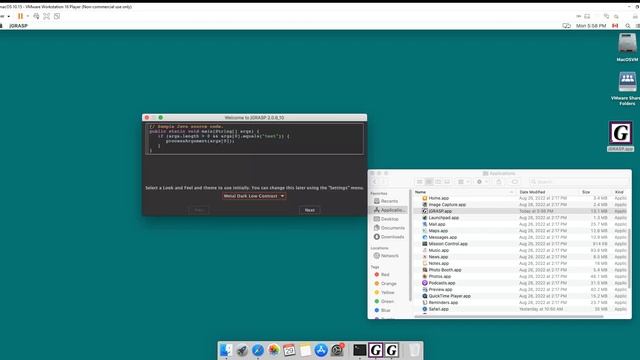Open the Metal Dark Low Contrast theme dropdown
The width and height of the screenshot is (640, 360).
[x=254, y=196]
